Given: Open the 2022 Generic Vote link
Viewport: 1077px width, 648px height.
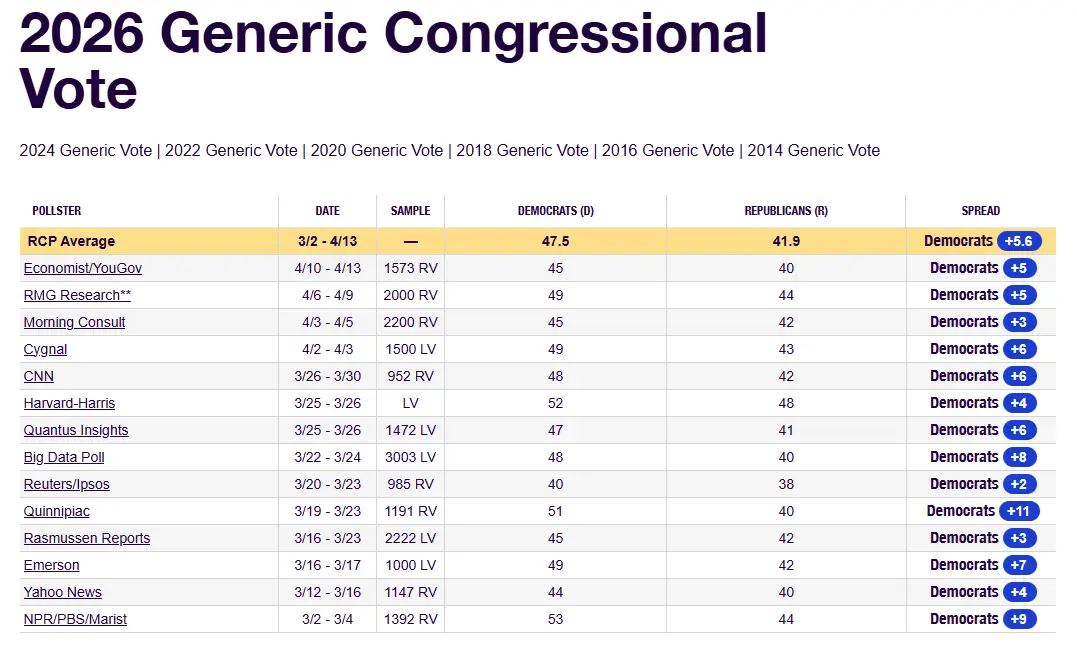Looking at the screenshot, I should (x=231, y=151).
